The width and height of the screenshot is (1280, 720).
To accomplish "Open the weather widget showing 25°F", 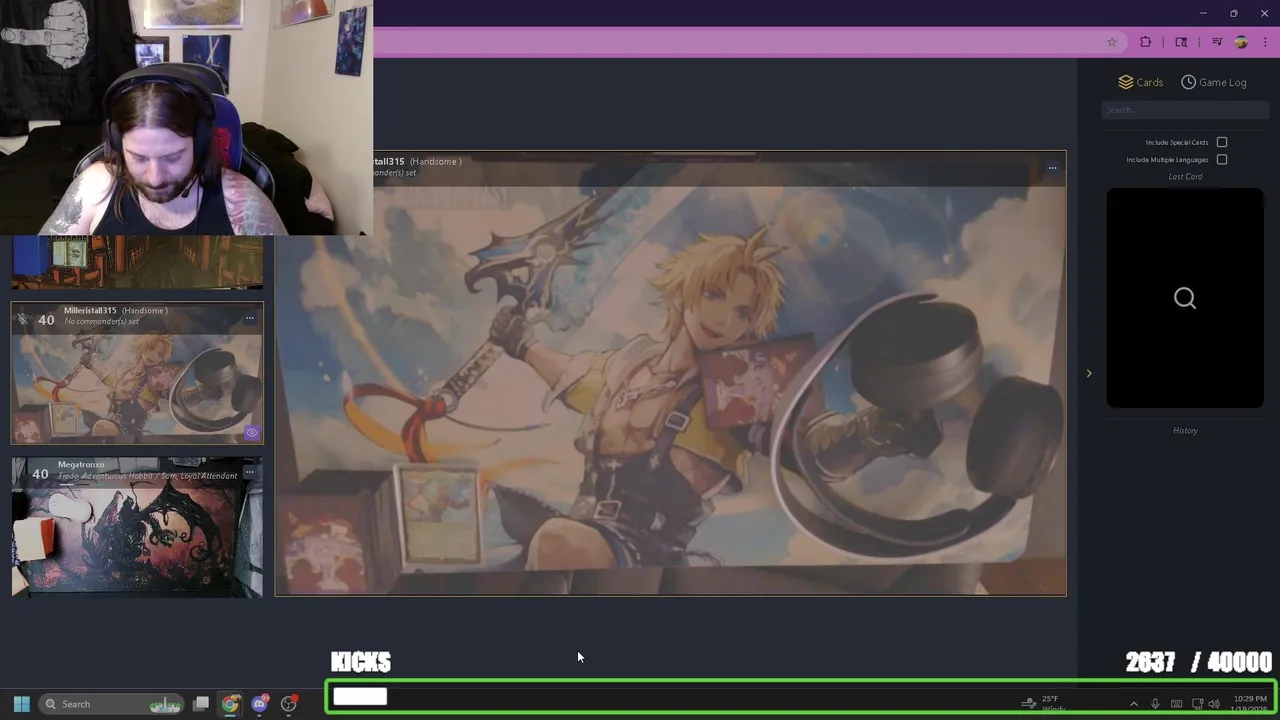I will point(1045,704).
